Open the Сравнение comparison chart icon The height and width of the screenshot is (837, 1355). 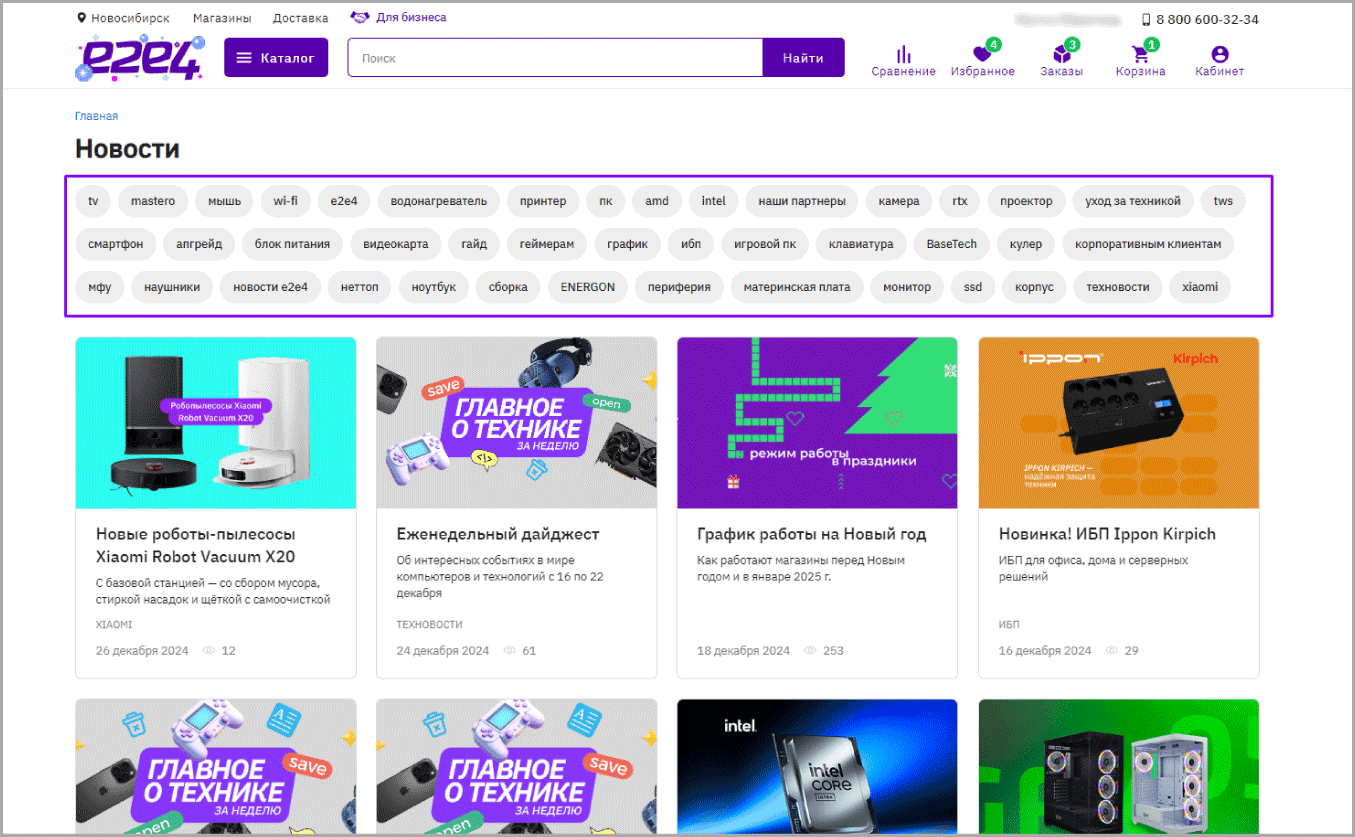pyautogui.click(x=903, y=54)
